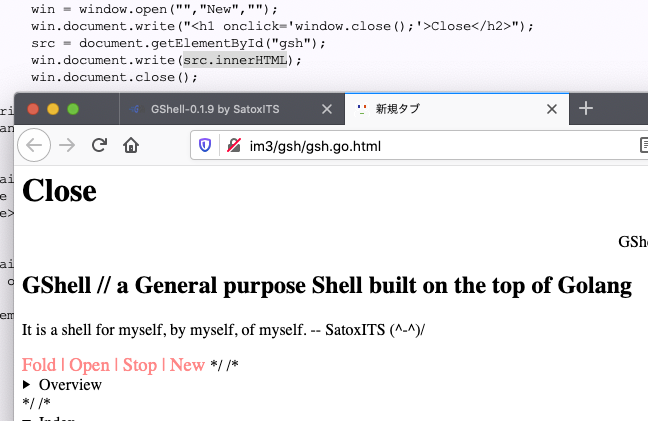Viewport: 648px width, 421px height.
Task: Expand the Overview disclosure triangle
Action: click(x=28, y=384)
